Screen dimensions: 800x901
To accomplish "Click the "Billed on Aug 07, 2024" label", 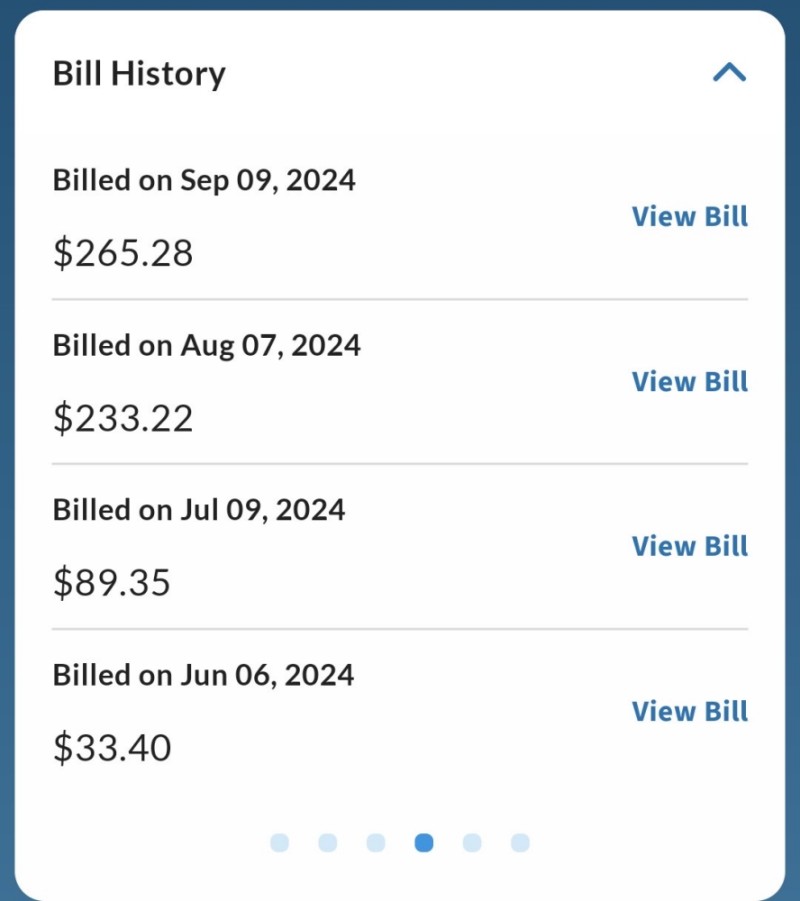I will click(x=207, y=345).
